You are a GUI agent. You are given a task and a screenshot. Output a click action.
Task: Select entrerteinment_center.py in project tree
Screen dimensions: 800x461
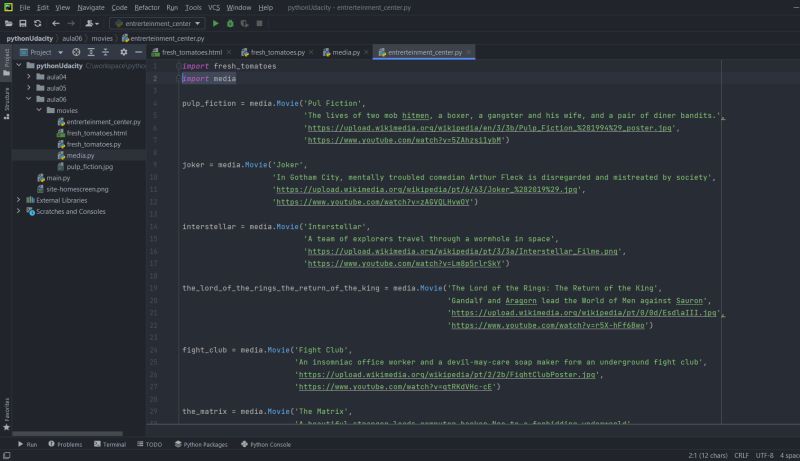103,122
